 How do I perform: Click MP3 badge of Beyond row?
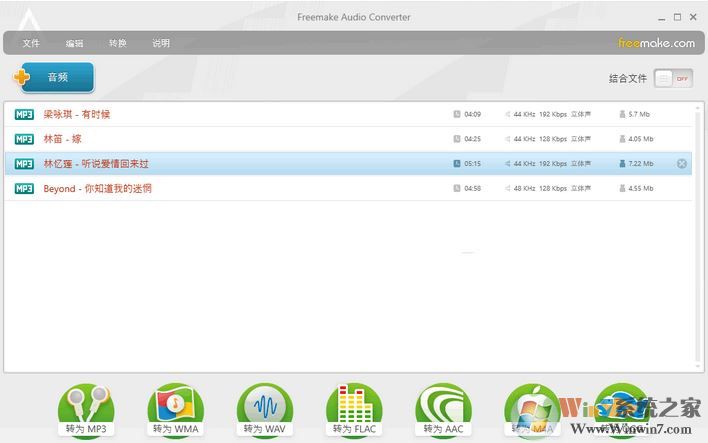[24, 188]
